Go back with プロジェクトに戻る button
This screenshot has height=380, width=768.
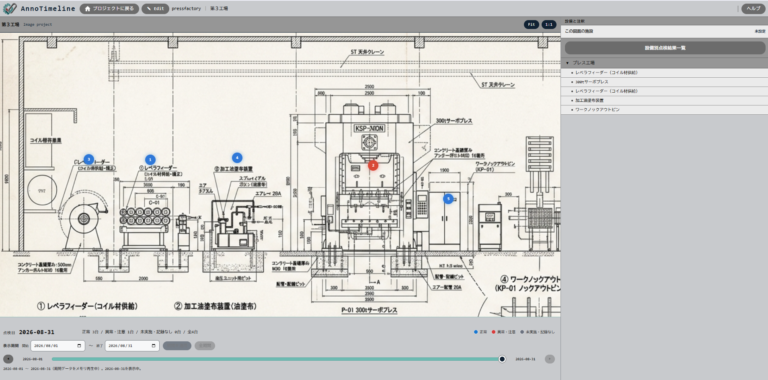[109, 9]
